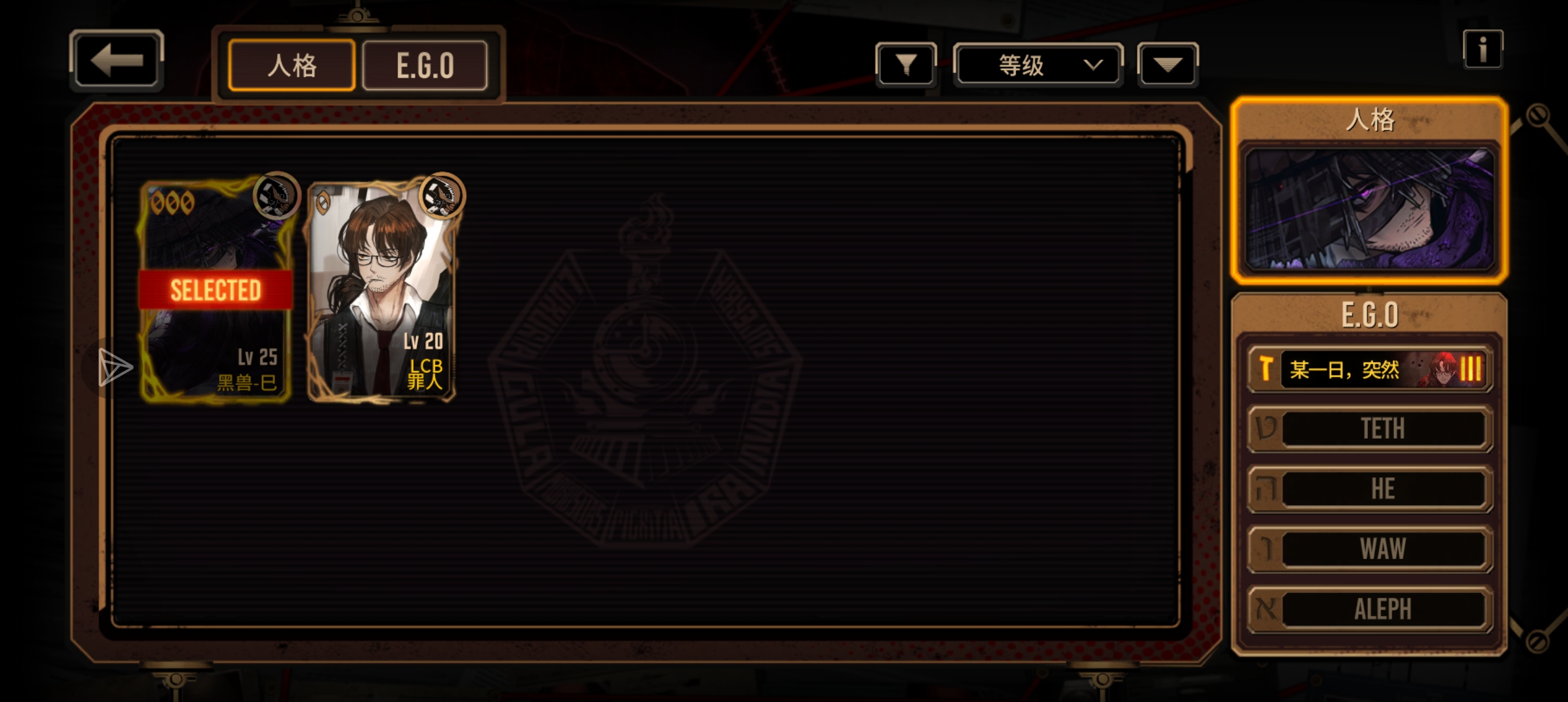Open the filter funnel icon
This screenshot has height=702, width=1568.
pos(906,64)
